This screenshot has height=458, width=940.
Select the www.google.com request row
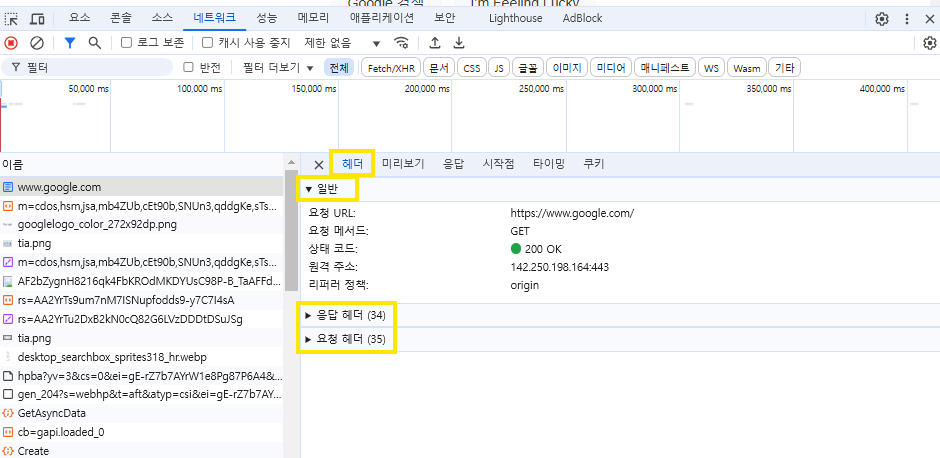142,187
